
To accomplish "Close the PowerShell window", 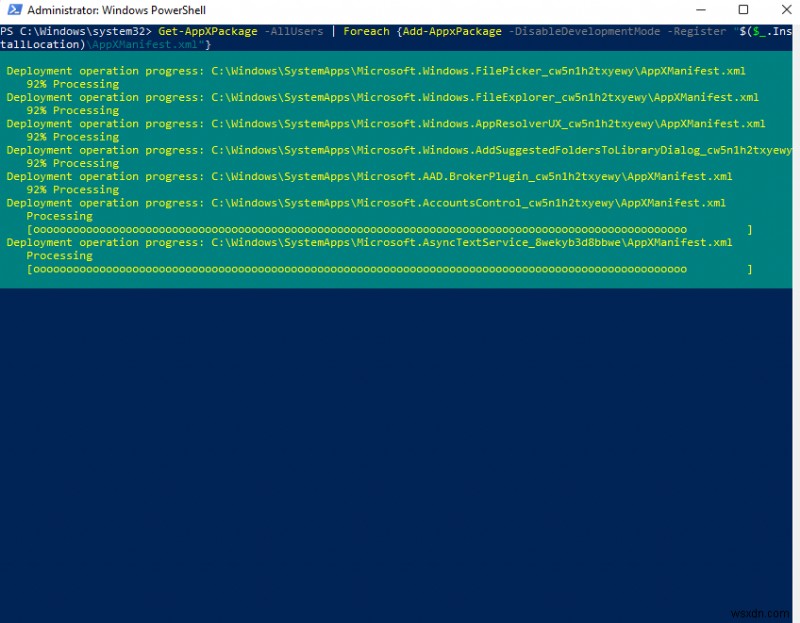I will (x=785, y=10).
